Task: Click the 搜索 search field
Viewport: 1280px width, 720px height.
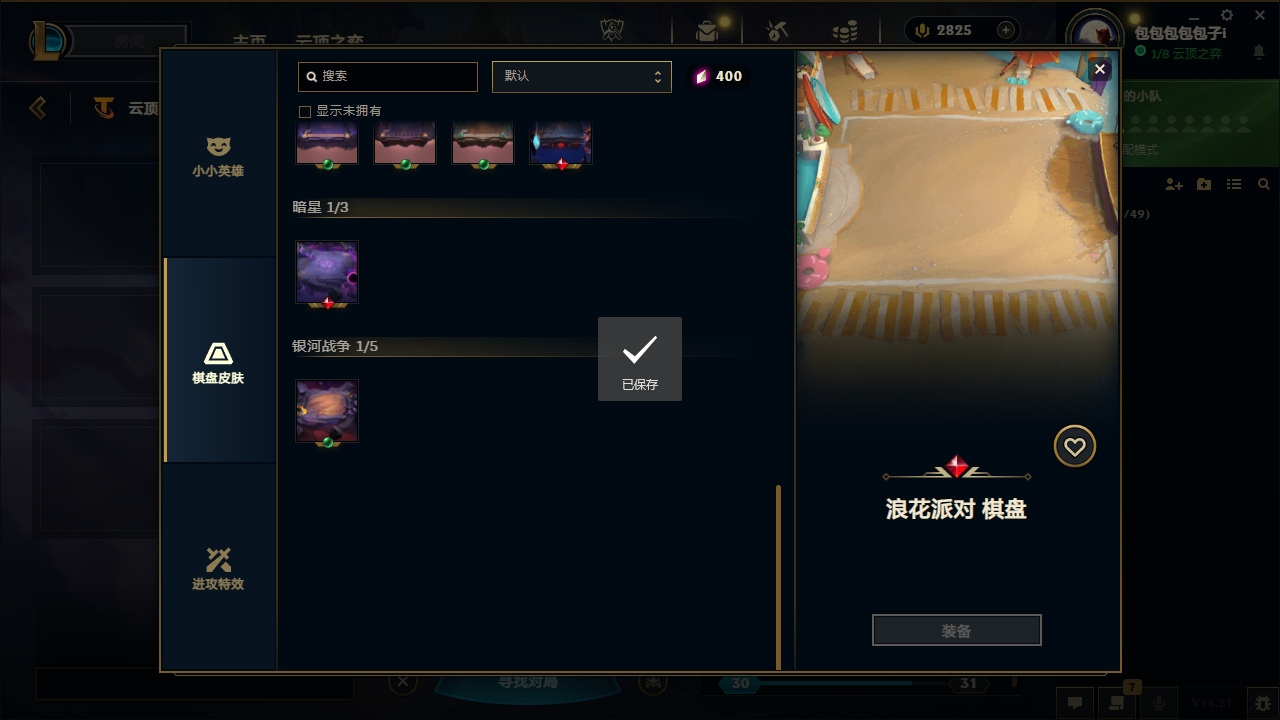Action: tap(388, 77)
